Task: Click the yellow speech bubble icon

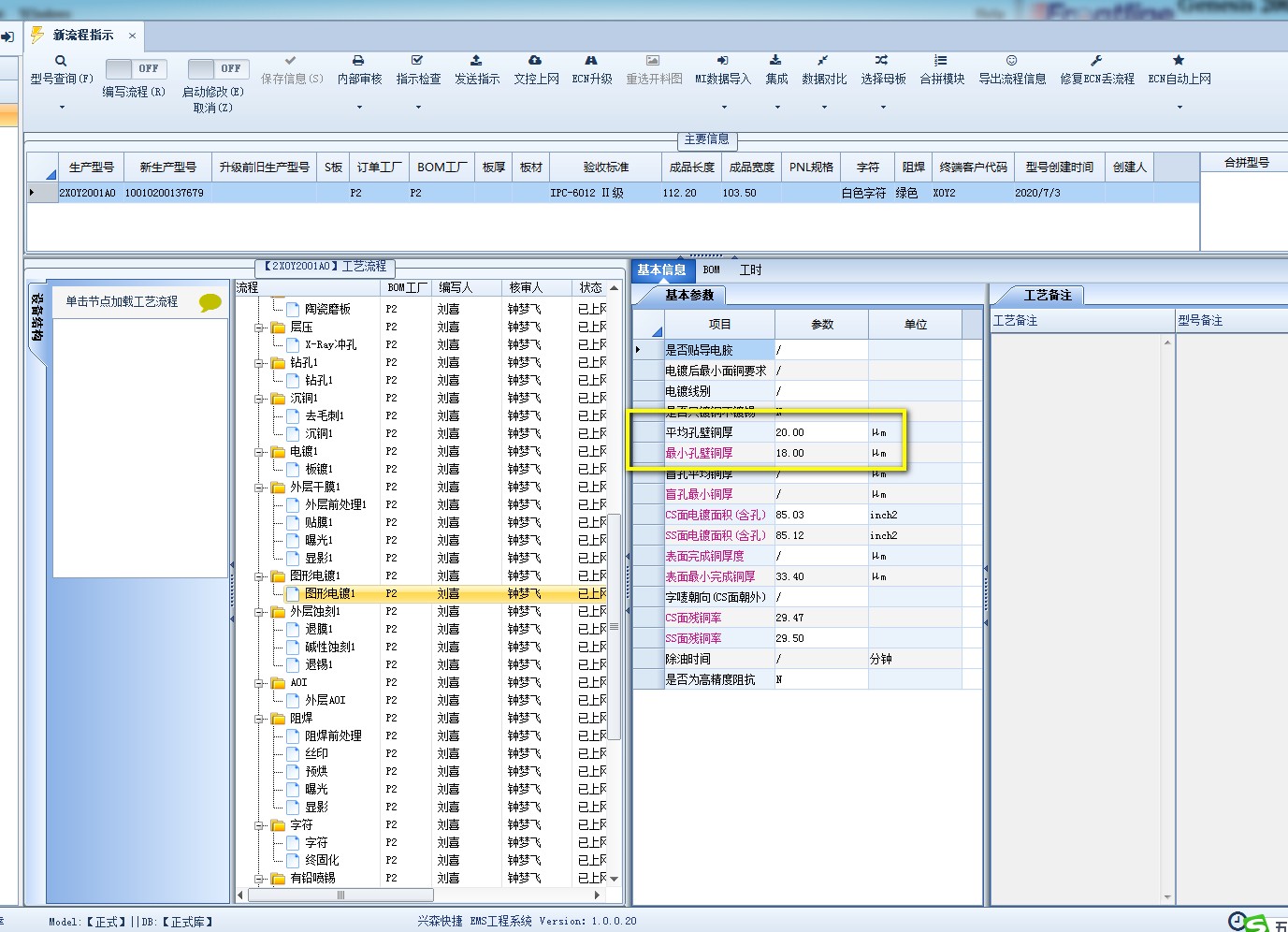Action: tap(210, 302)
